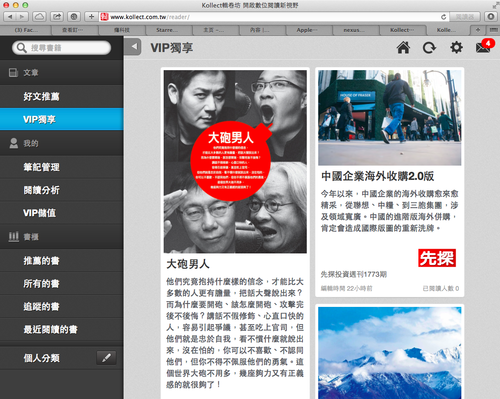Open 推薦的書 in sidebar

(x=62, y=261)
